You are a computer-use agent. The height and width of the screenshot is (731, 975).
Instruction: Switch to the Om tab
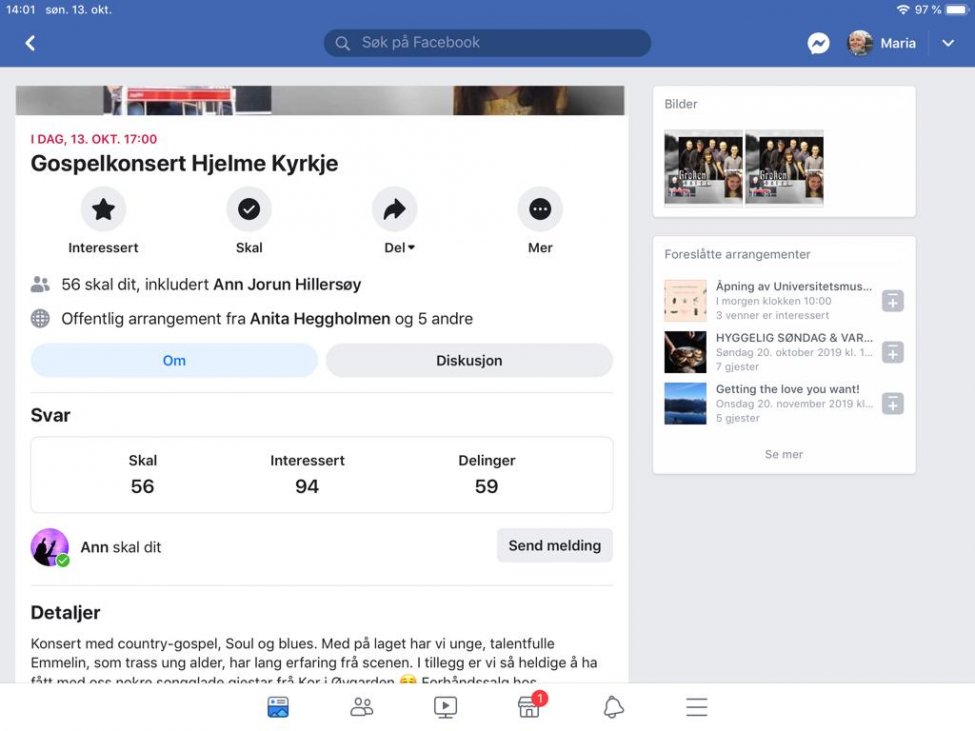174,361
